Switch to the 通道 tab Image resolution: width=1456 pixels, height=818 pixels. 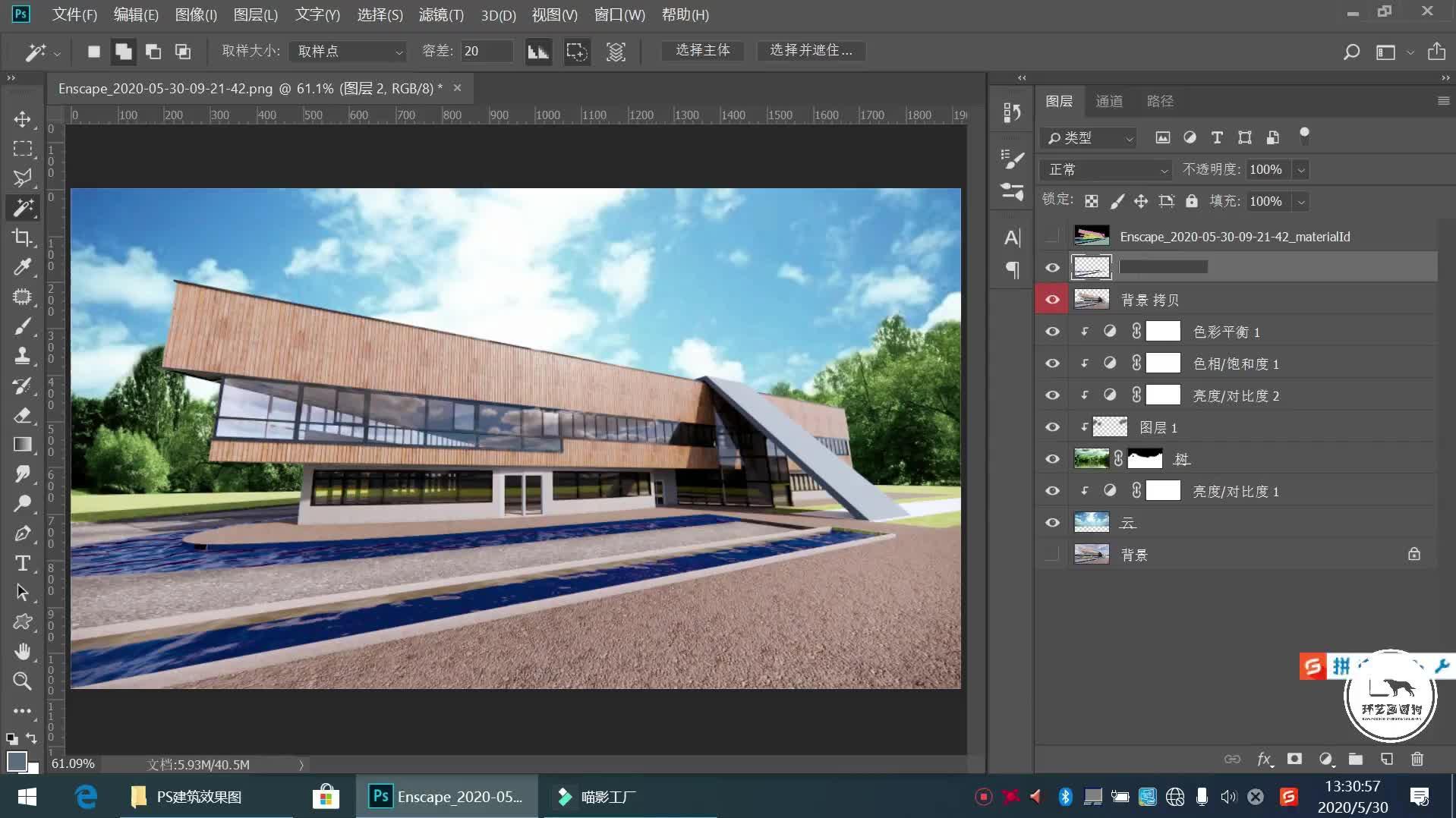point(1109,101)
